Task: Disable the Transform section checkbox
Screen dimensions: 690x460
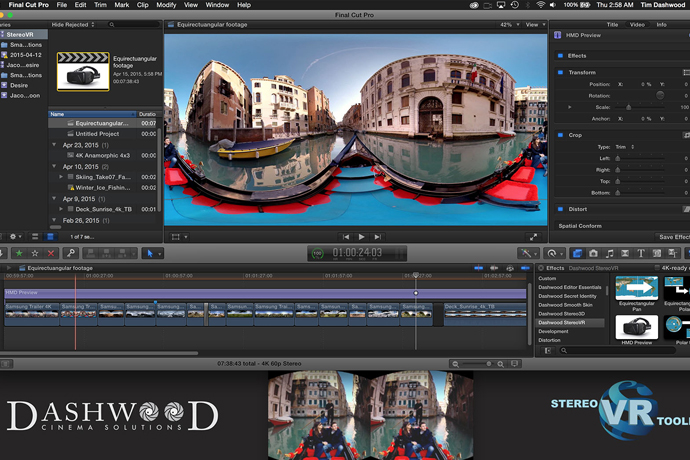Action: 560,72
